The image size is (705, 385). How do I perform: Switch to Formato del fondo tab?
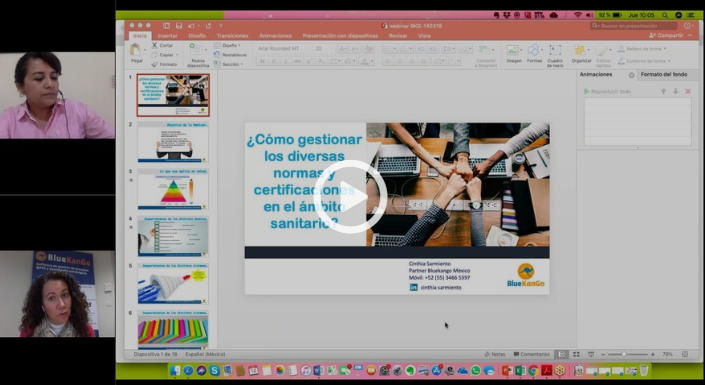click(x=664, y=75)
